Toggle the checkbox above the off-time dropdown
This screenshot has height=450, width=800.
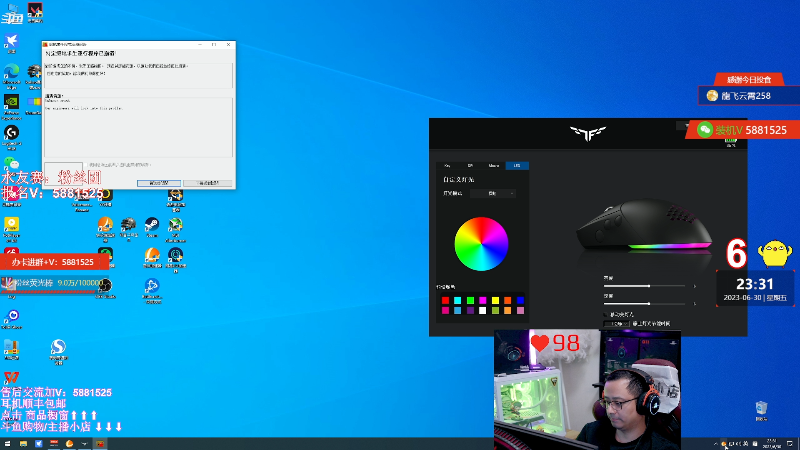(x=606, y=315)
